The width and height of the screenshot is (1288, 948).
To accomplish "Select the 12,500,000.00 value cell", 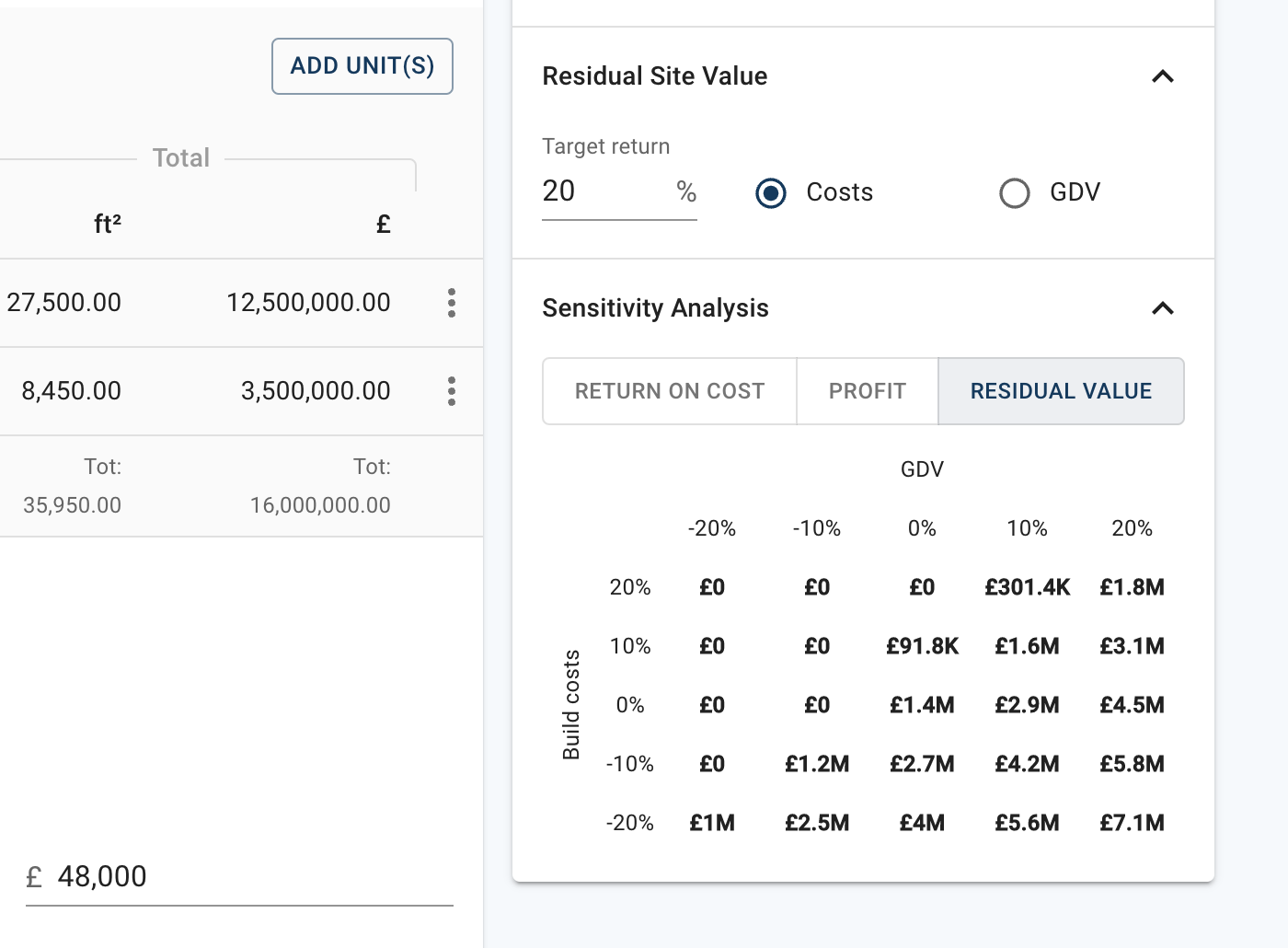I will coord(309,303).
